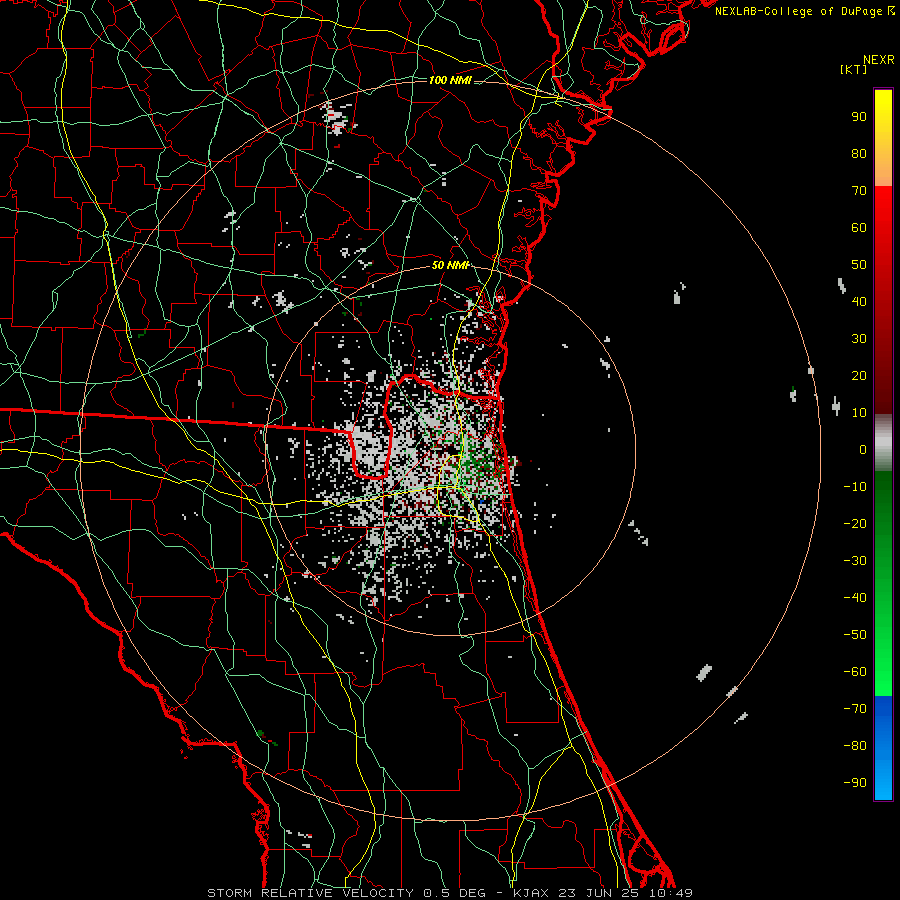
Task: Click the NEXLAB-College of DuPage title text
Action: tap(800, 11)
